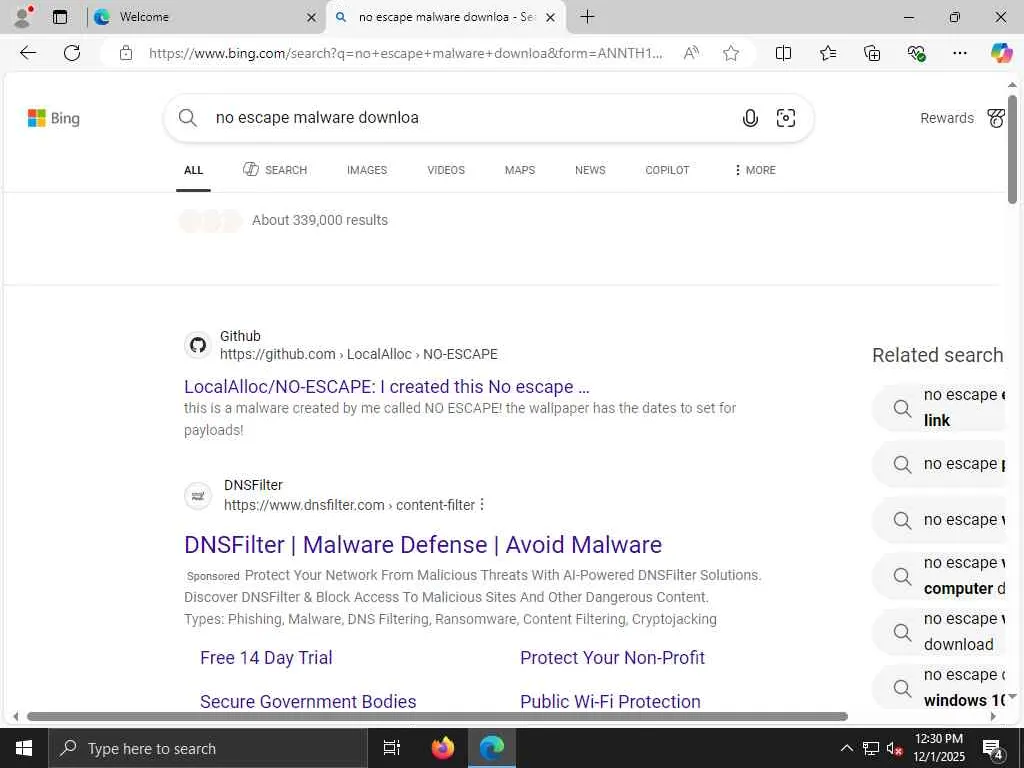Open split screen icon

783,53
